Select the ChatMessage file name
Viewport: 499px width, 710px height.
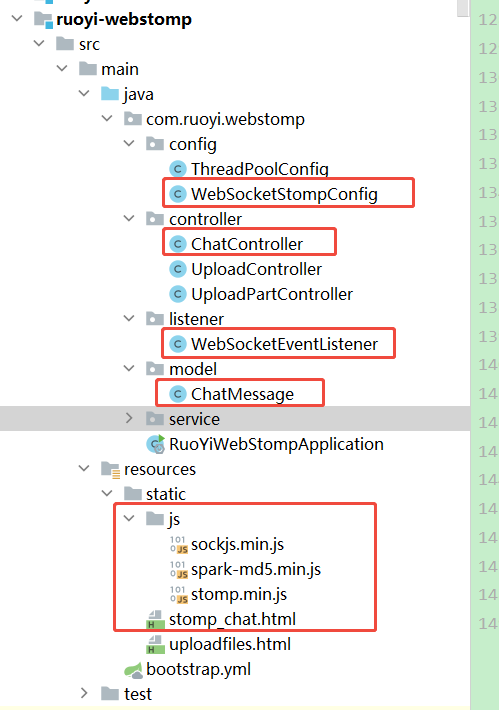click(x=242, y=394)
